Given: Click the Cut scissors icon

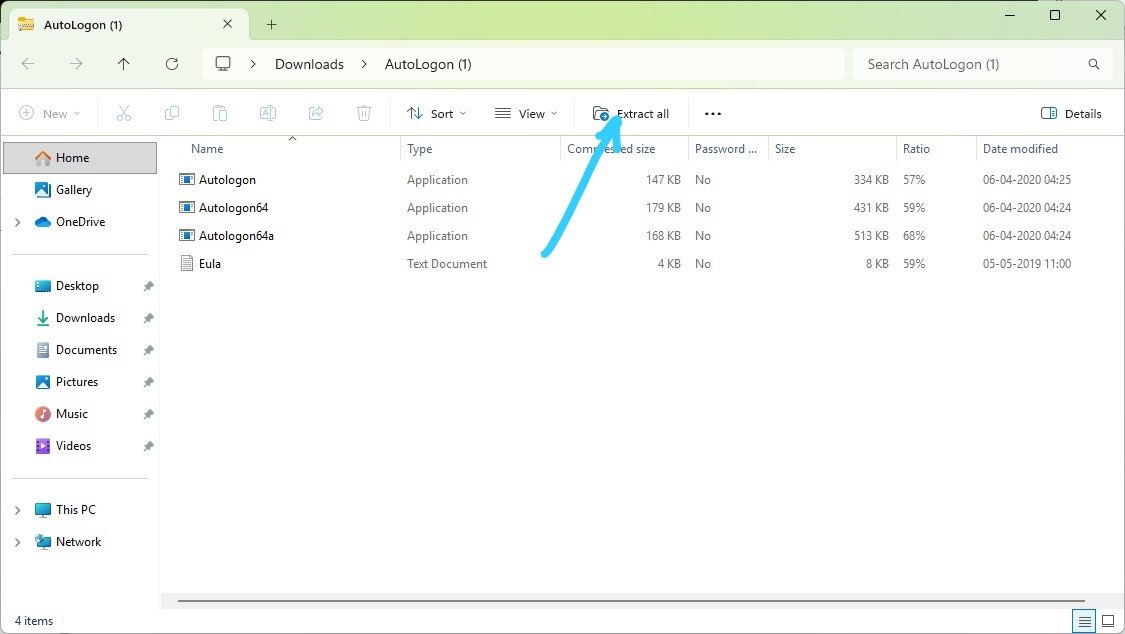Looking at the screenshot, I should coord(124,114).
